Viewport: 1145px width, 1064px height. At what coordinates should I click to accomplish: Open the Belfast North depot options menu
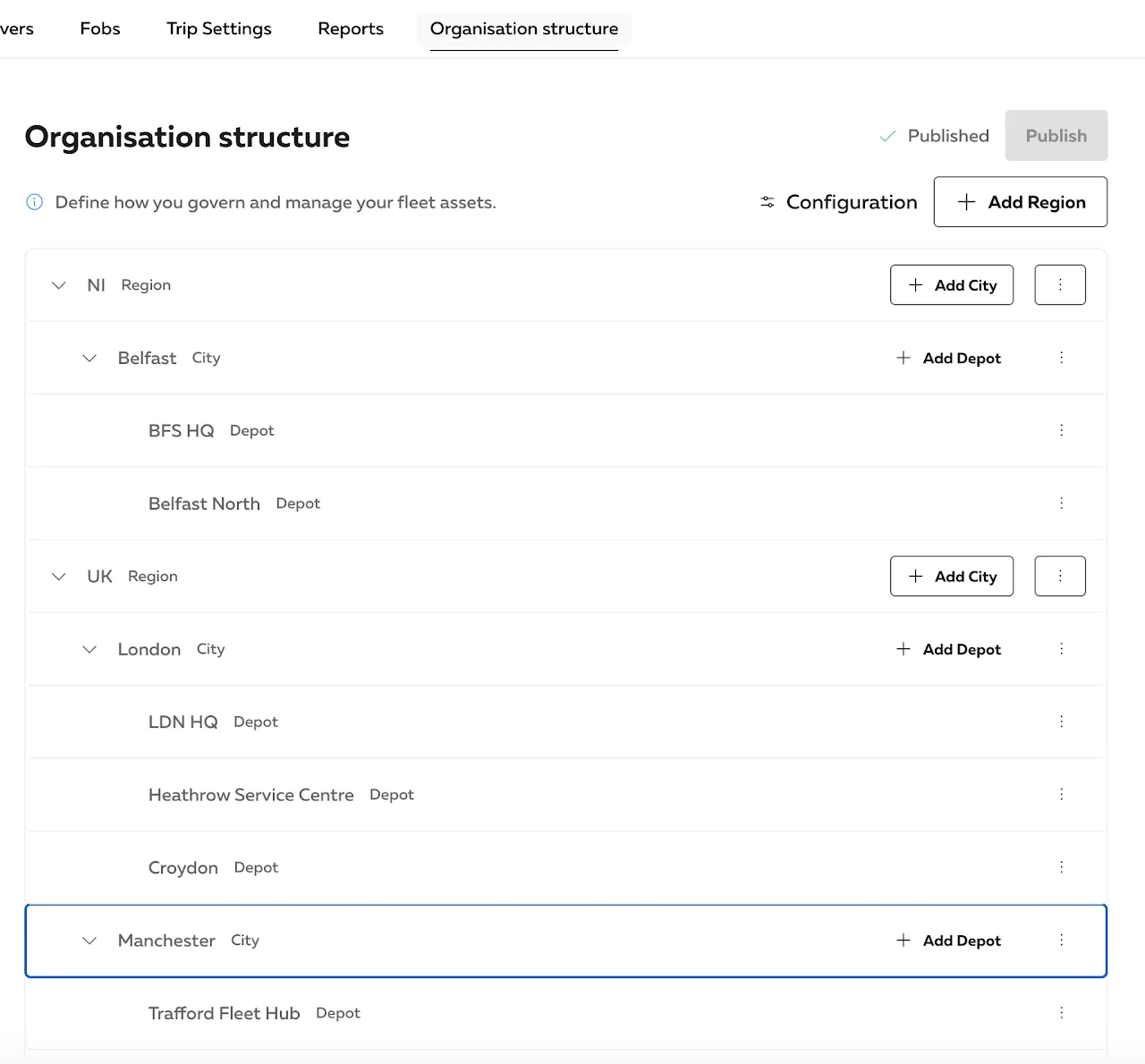pos(1062,503)
